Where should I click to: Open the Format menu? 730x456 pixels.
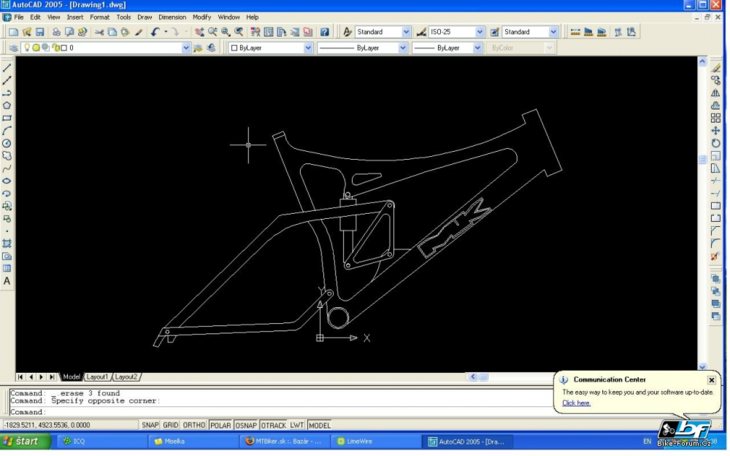(100, 17)
